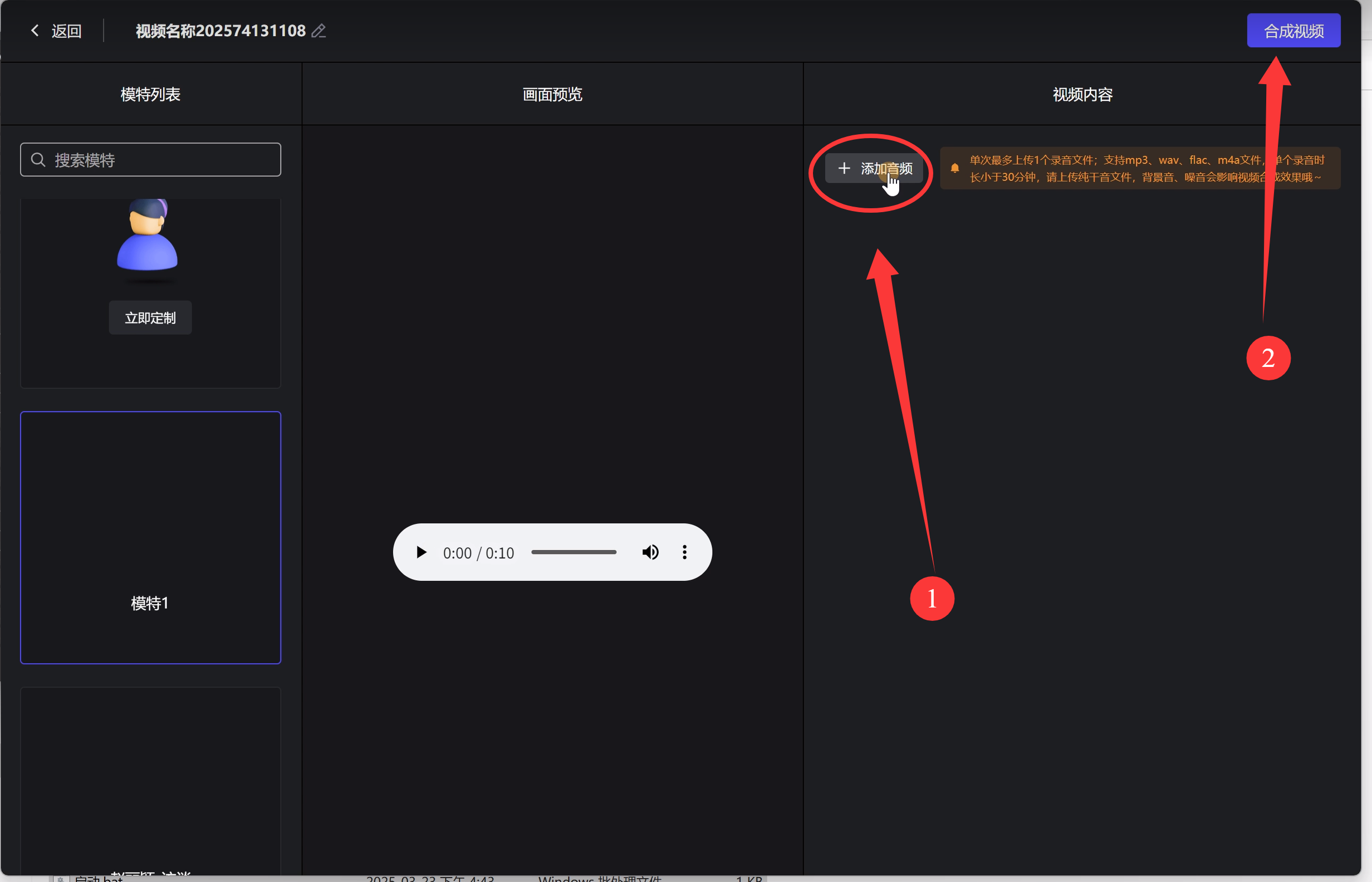Select the 模特列表 header
The height and width of the screenshot is (882, 1372).
pos(150,95)
